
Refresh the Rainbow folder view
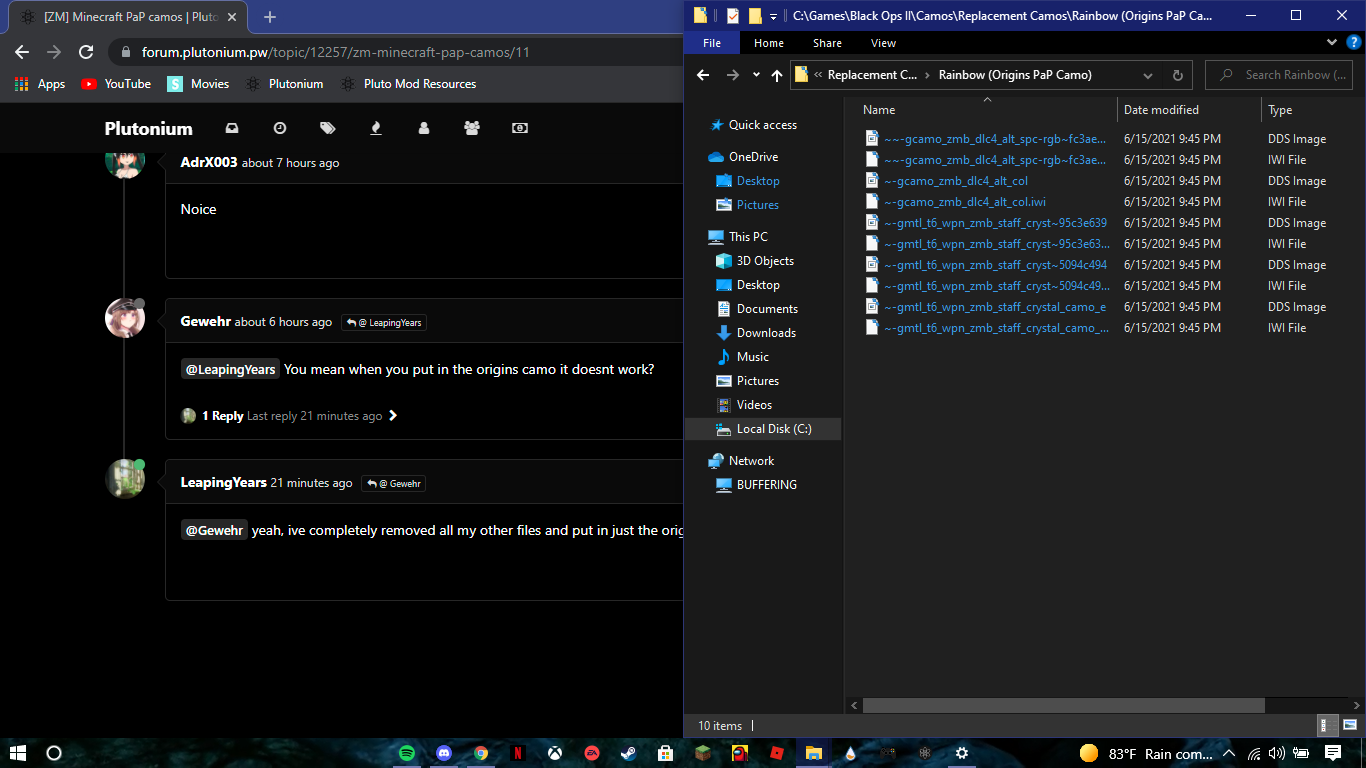pos(1177,75)
